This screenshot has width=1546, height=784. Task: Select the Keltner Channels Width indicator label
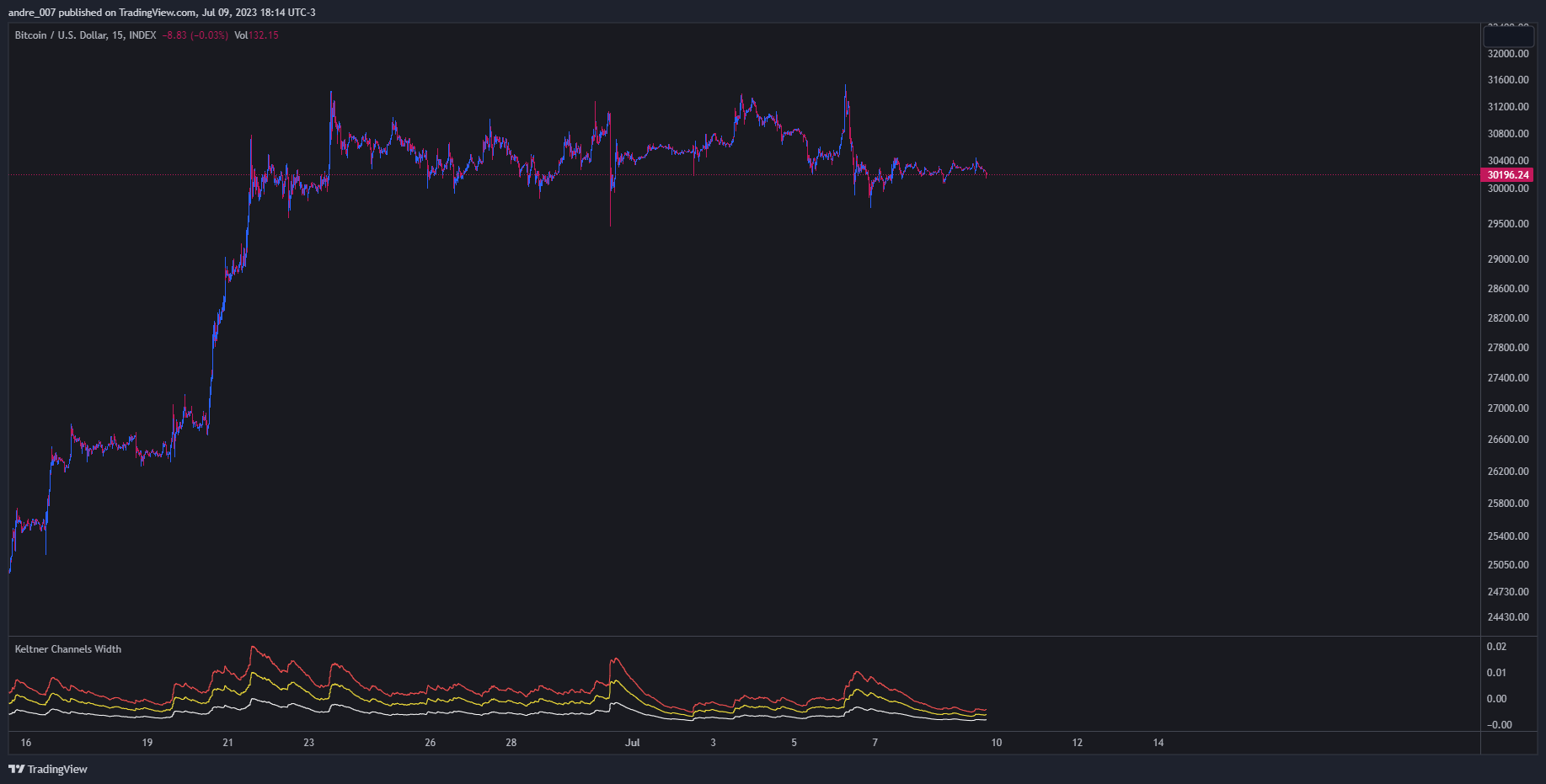tap(68, 649)
